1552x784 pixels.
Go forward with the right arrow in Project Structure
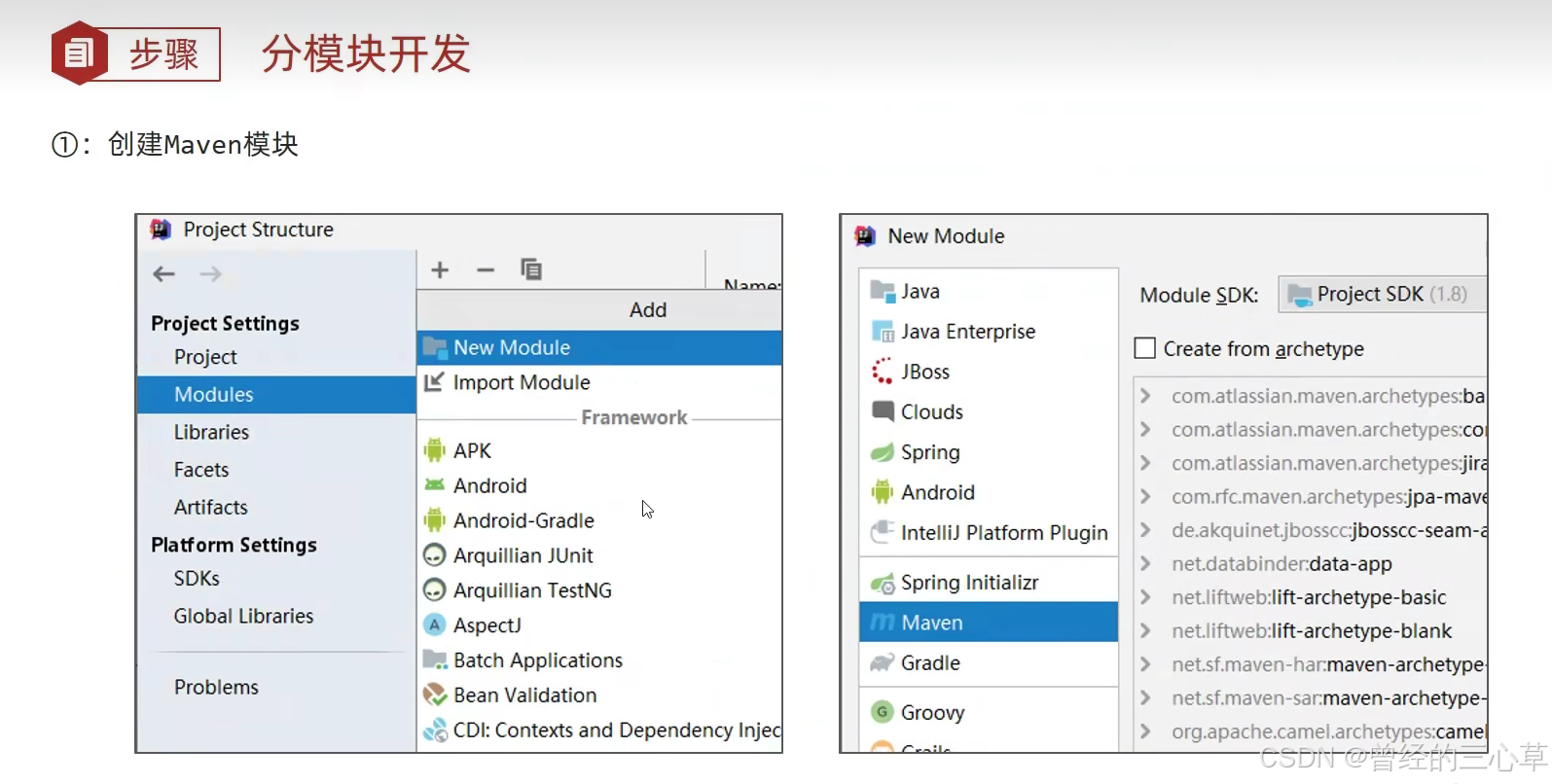click(x=210, y=274)
